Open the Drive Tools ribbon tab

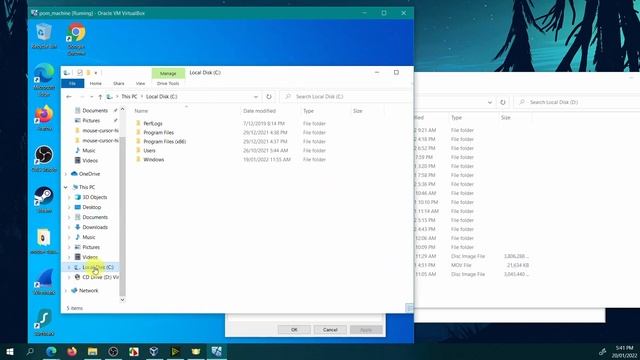[x=168, y=83]
